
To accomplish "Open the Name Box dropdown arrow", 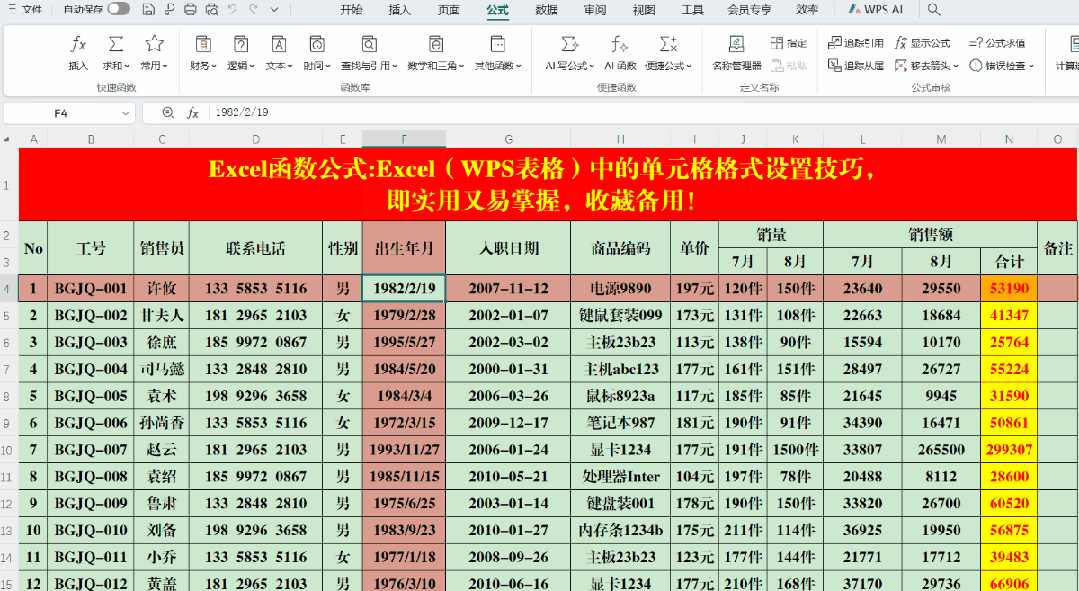I will point(126,113).
